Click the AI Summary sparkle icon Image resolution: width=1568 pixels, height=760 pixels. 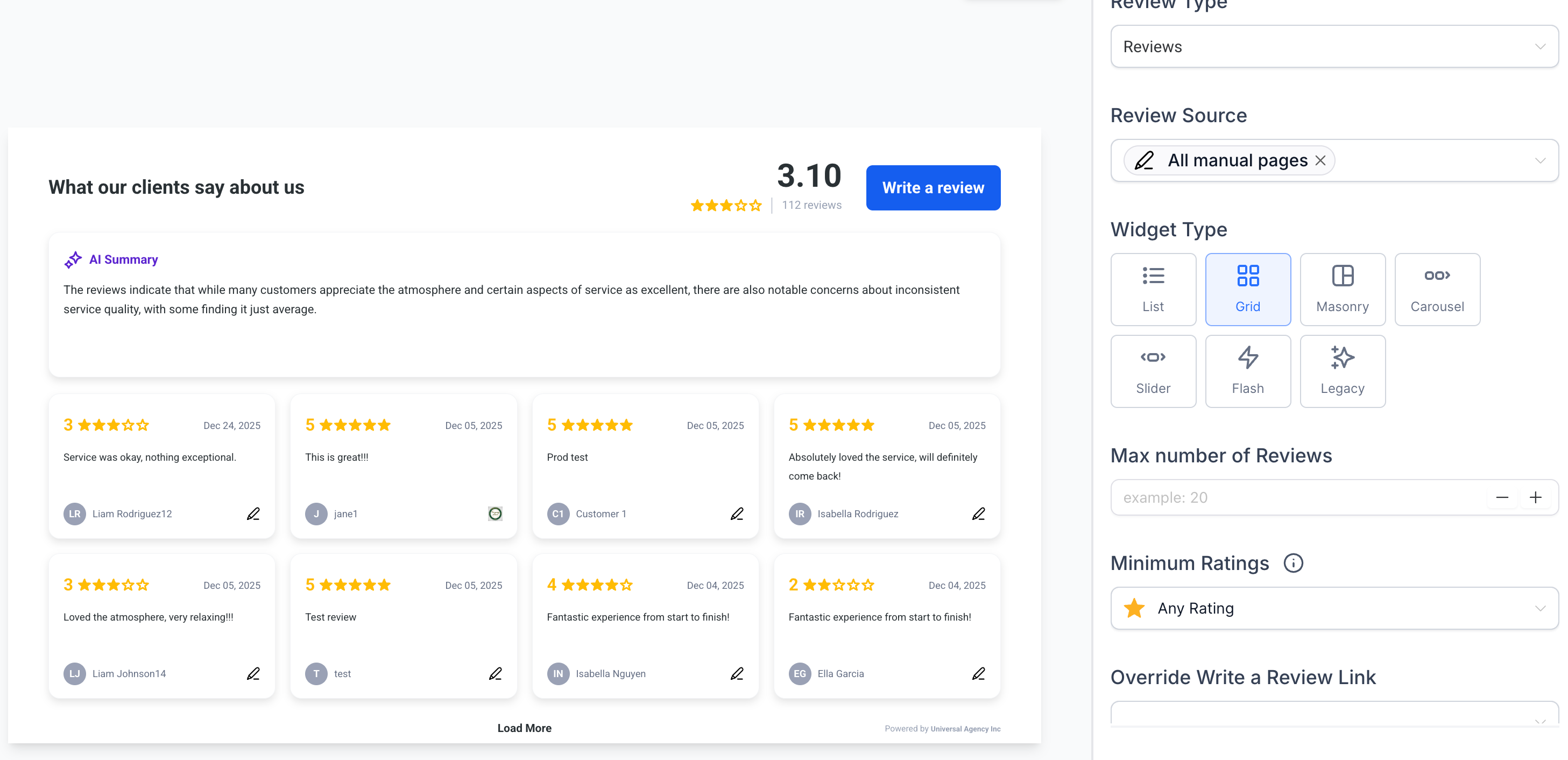click(73, 259)
